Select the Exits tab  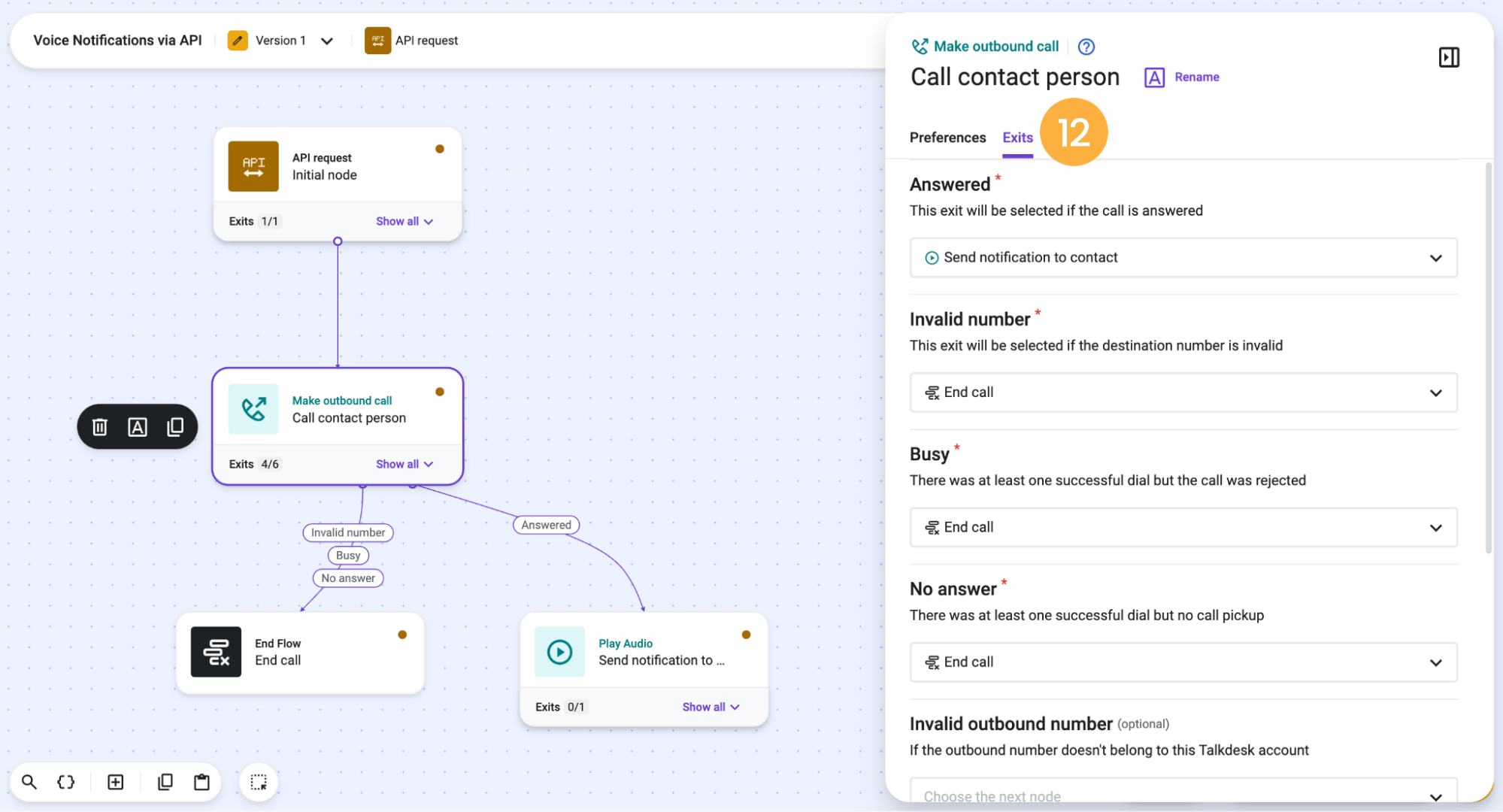[1017, 138]
